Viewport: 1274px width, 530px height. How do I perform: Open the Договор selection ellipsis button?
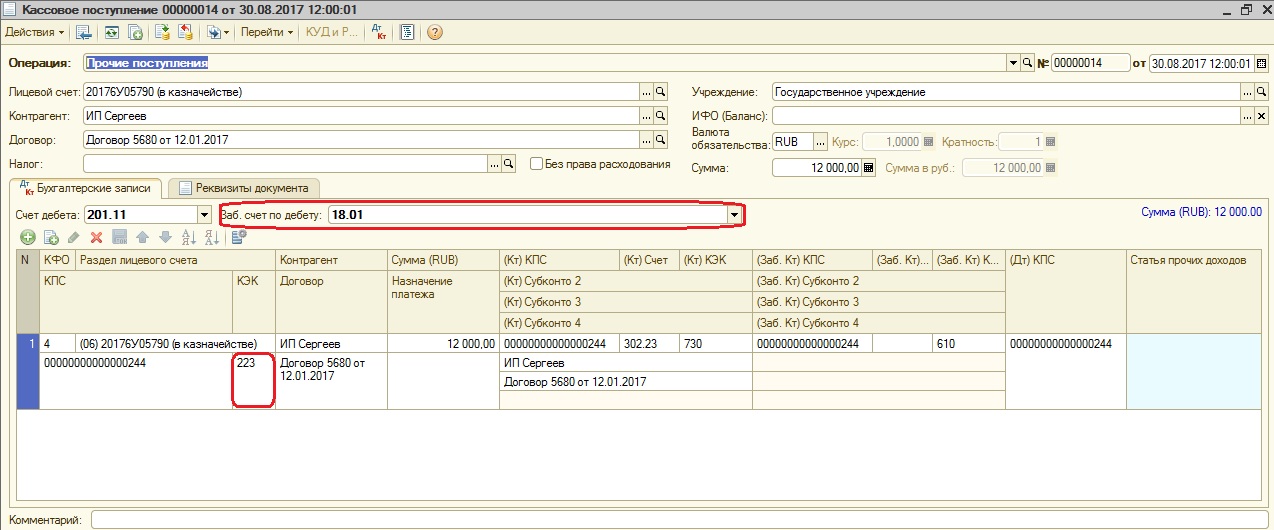tap(646, 140)
